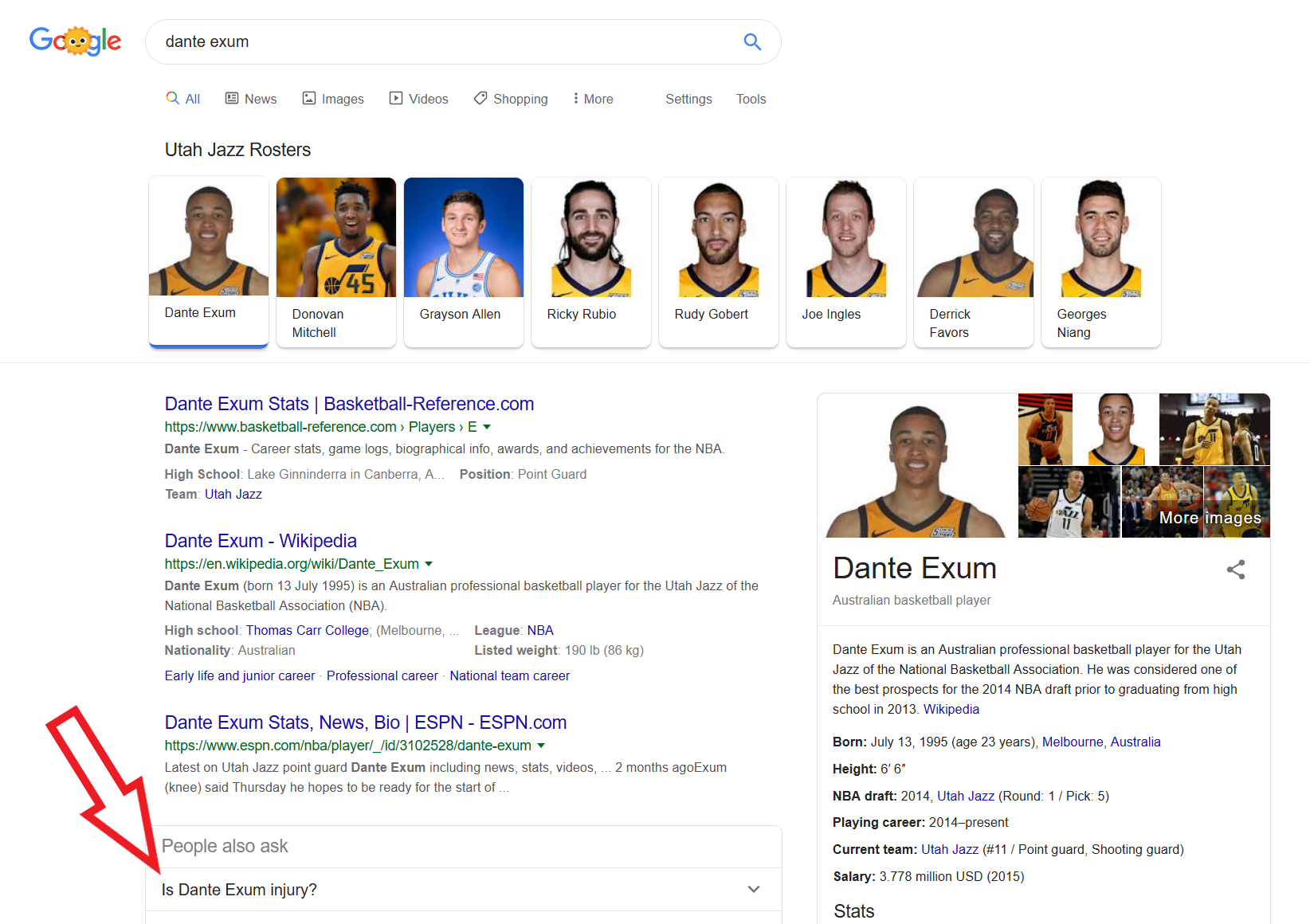
Task: Click More images in knowledge panel
Action: [1210, 518]
